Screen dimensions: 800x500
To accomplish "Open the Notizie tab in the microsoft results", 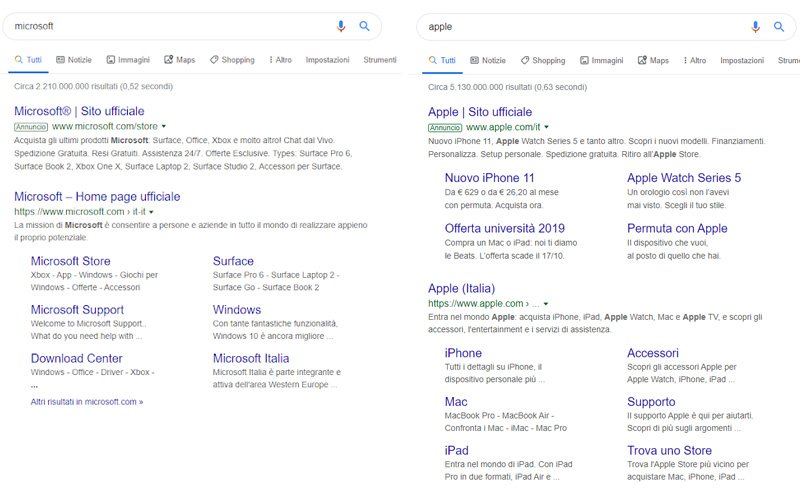I will 74,60.
